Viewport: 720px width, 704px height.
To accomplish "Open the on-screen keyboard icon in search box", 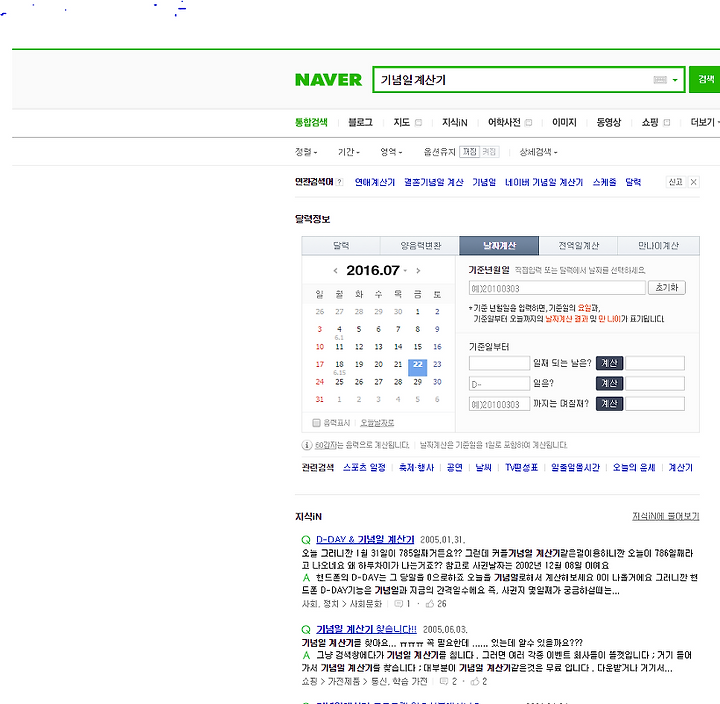I will 660,80.
